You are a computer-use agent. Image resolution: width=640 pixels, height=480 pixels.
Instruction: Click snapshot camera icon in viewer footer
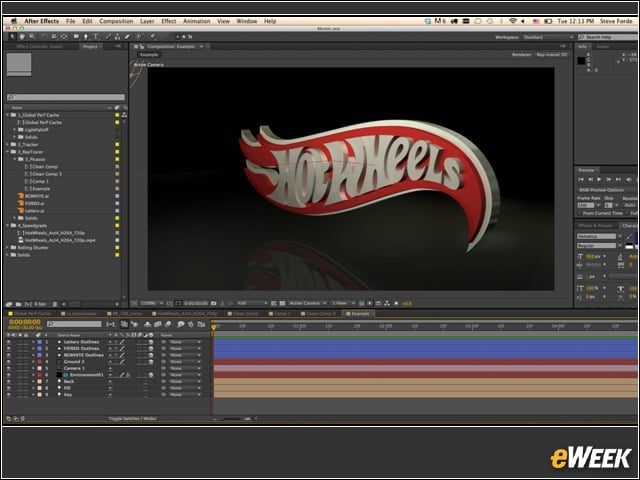[213, 303]
